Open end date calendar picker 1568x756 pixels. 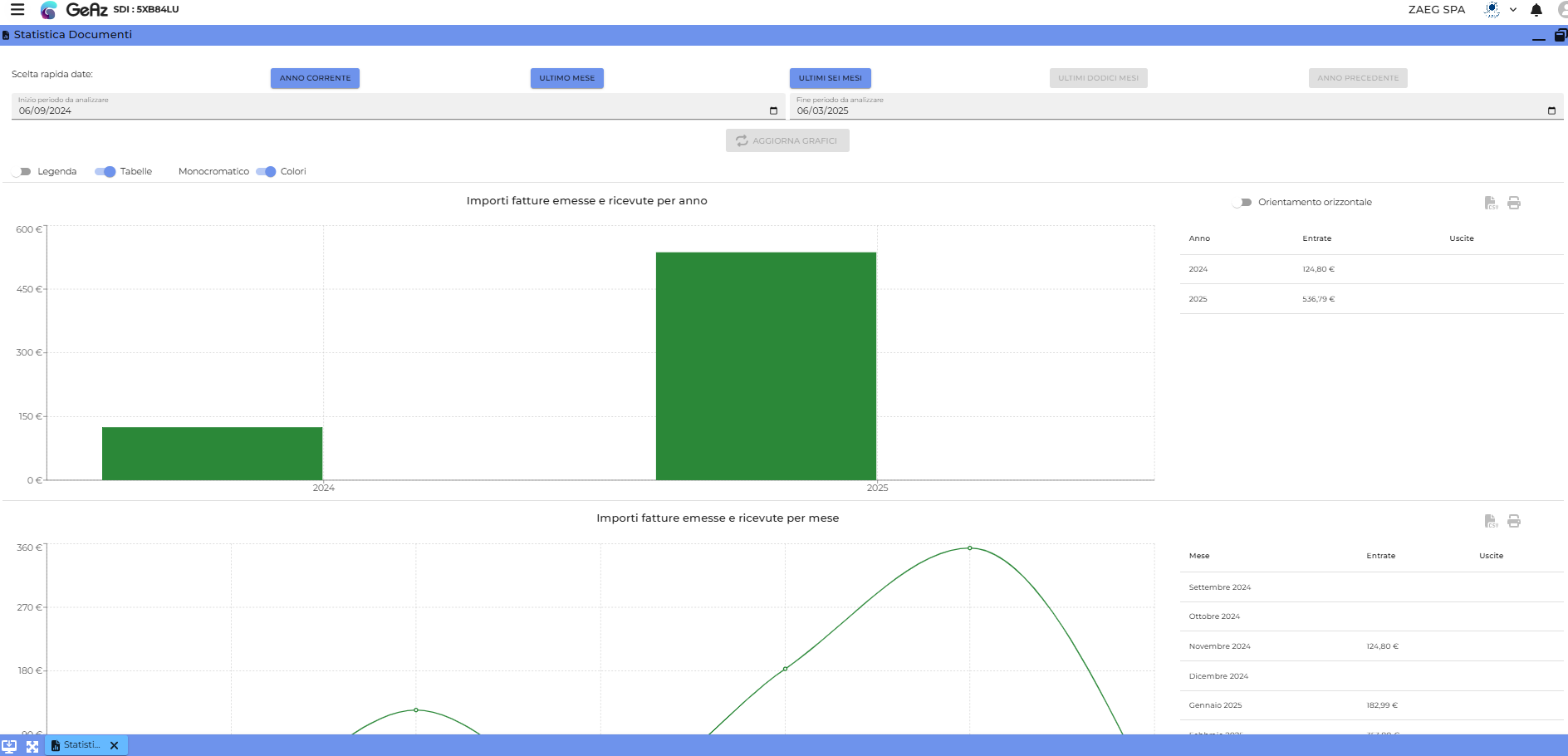click(1551, 110)
